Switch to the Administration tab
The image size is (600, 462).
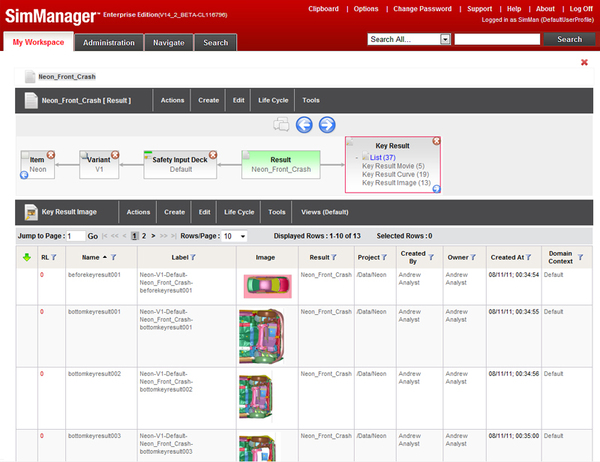[109, 43]
